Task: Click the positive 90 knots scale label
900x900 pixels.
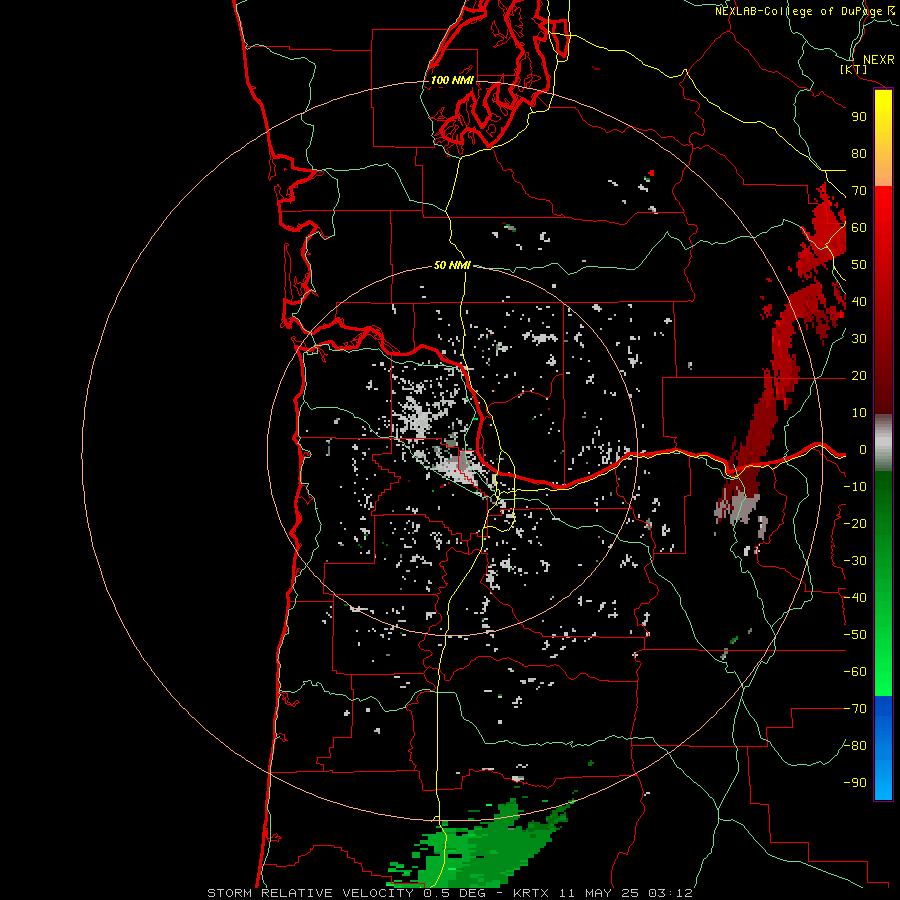Action: (x=859, y=117)
